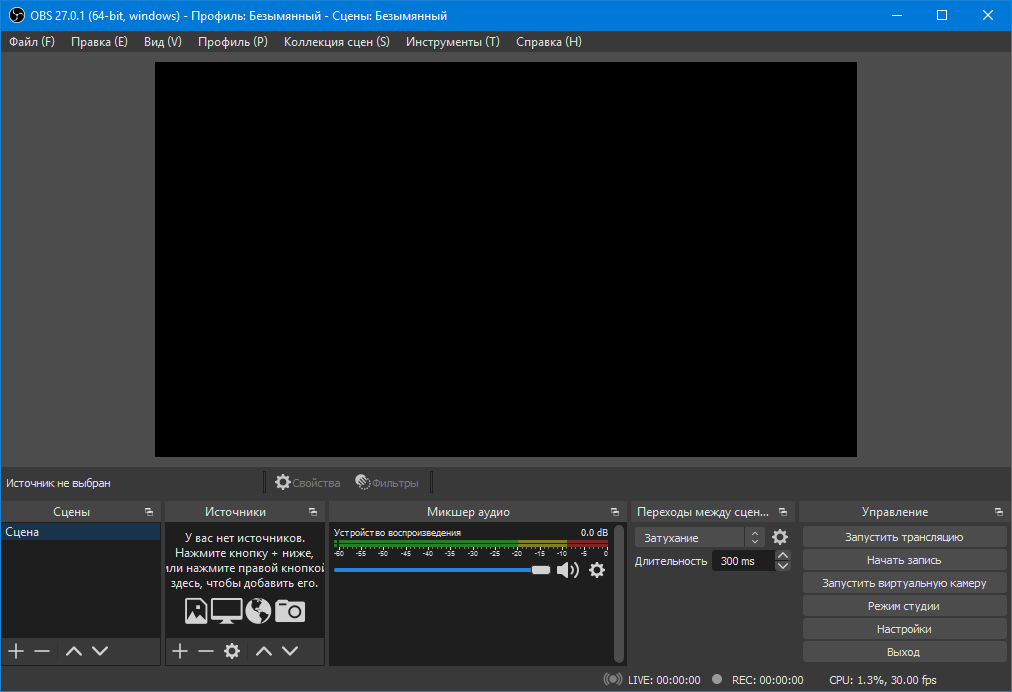Click the LIVE: 00:00:00 timer text
Screen dimensions: 1012x692
pyautogui.click(x=664, y=680)
